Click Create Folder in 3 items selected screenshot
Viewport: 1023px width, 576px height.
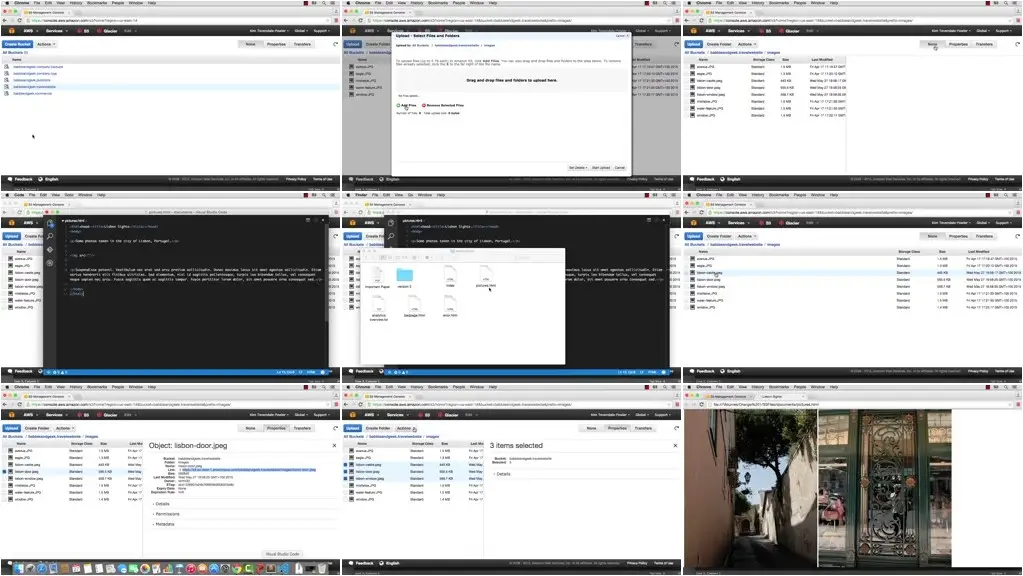[378, 429]
